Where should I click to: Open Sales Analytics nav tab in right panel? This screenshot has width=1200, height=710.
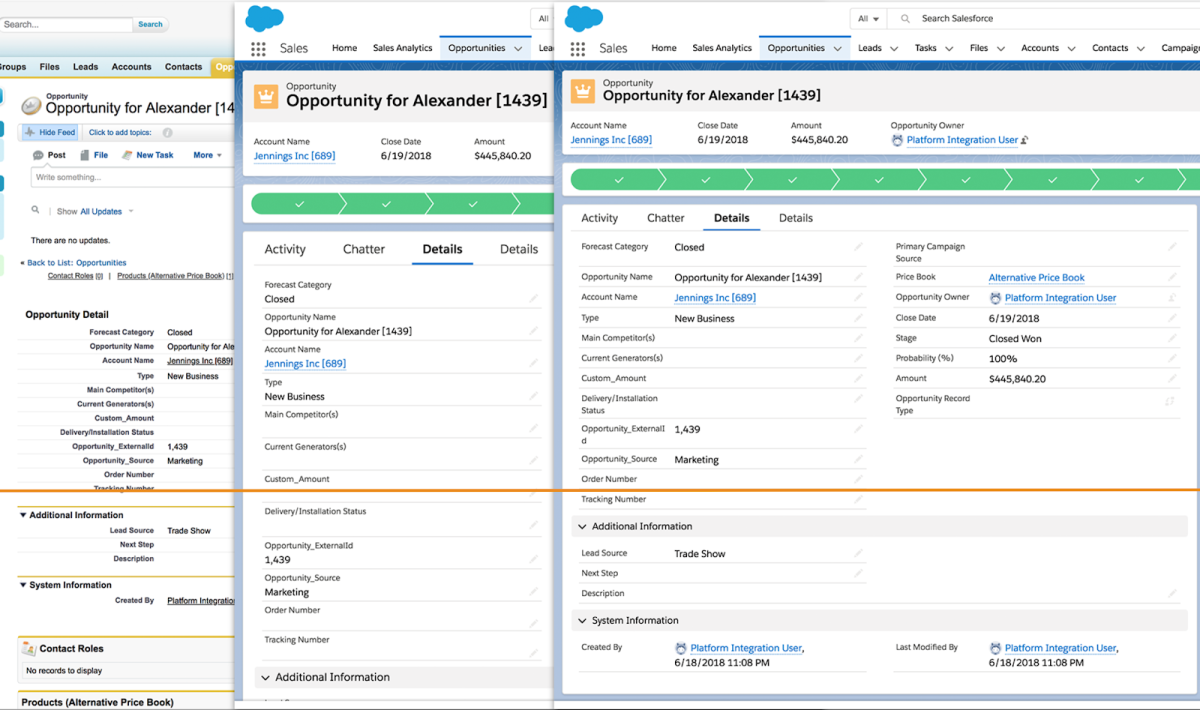(721, 48)
